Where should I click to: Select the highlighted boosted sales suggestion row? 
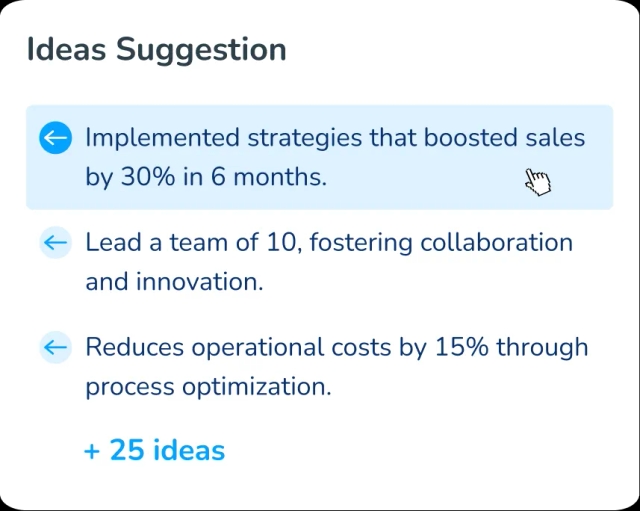[320, 157]
